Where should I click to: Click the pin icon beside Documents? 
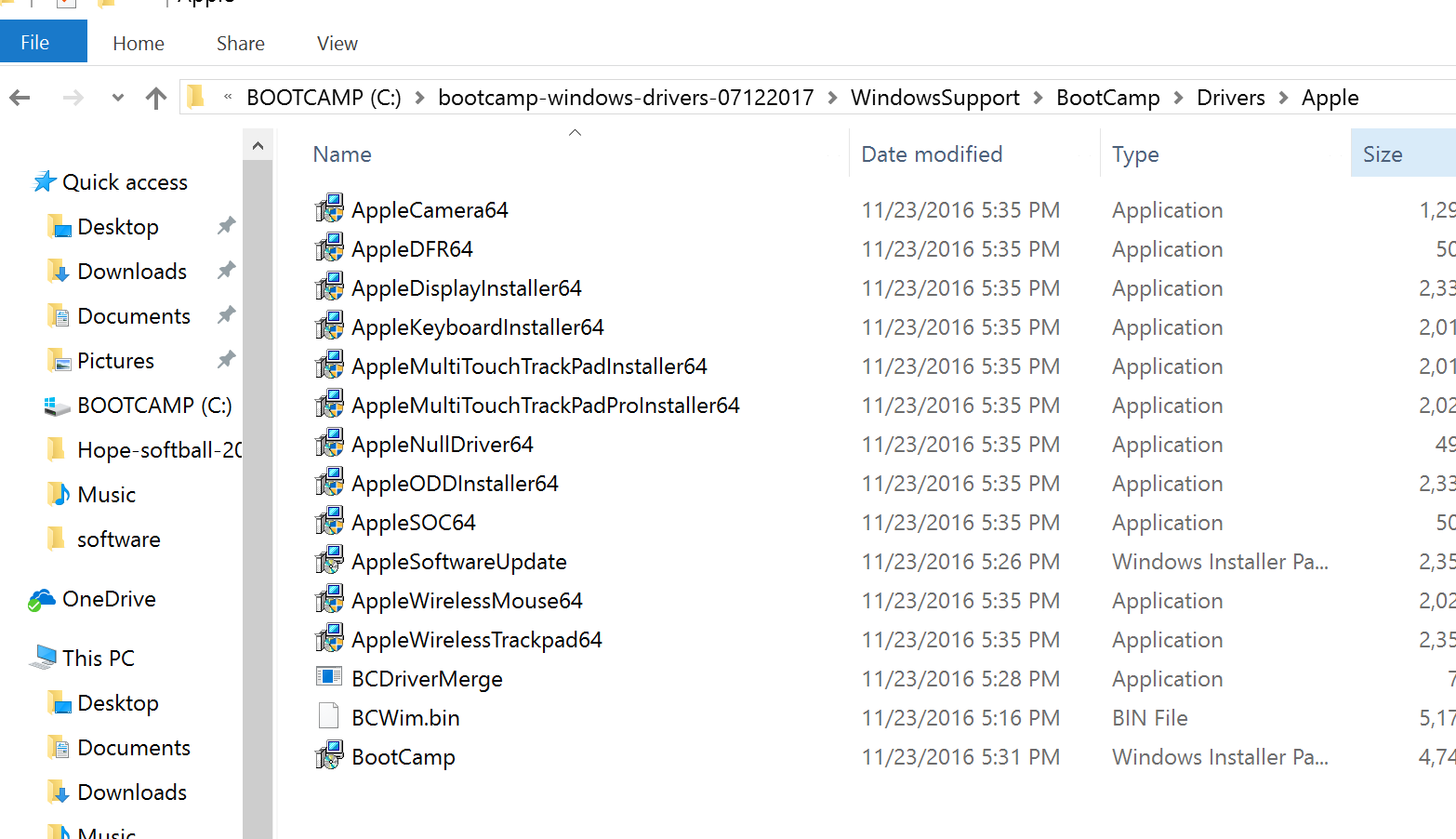226,314
